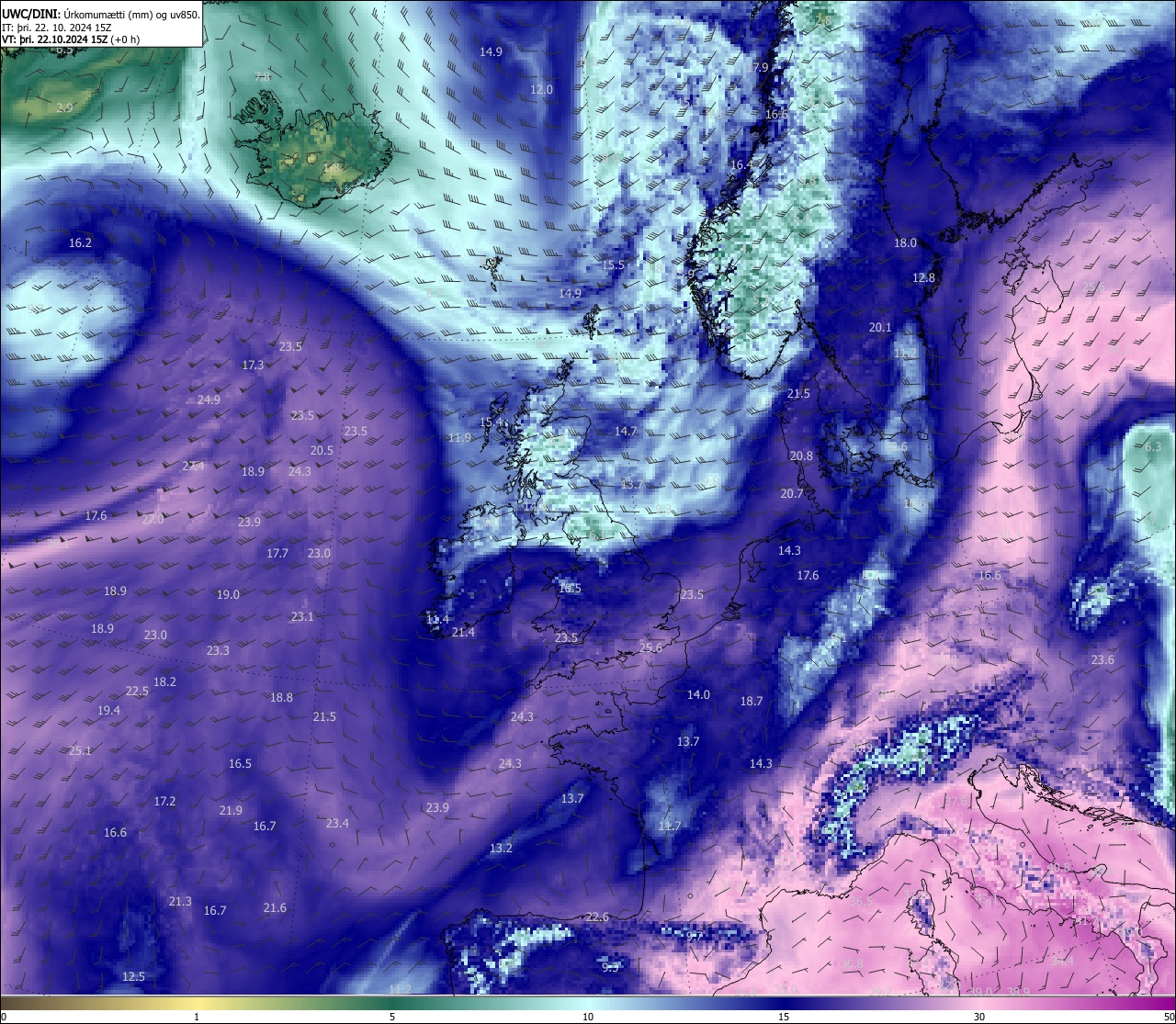The height and width of the screenshot is (1024, 1176).
Task: Click the map value "21.4"
Action: [x=463, y=632]
